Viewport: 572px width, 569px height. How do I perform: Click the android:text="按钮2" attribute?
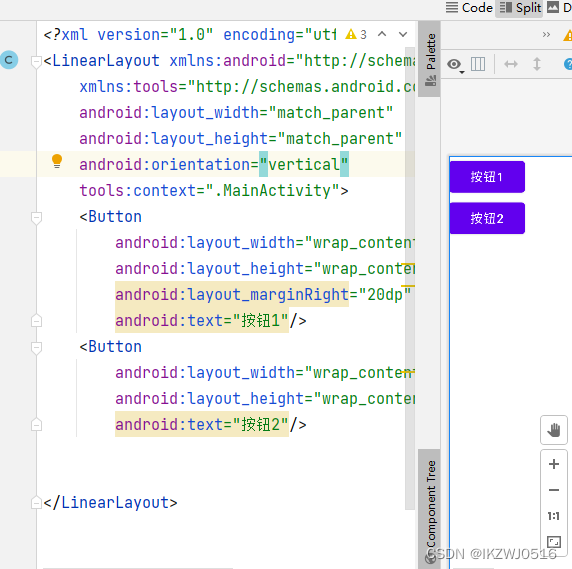pyautogui.click(x=202, y=424)
